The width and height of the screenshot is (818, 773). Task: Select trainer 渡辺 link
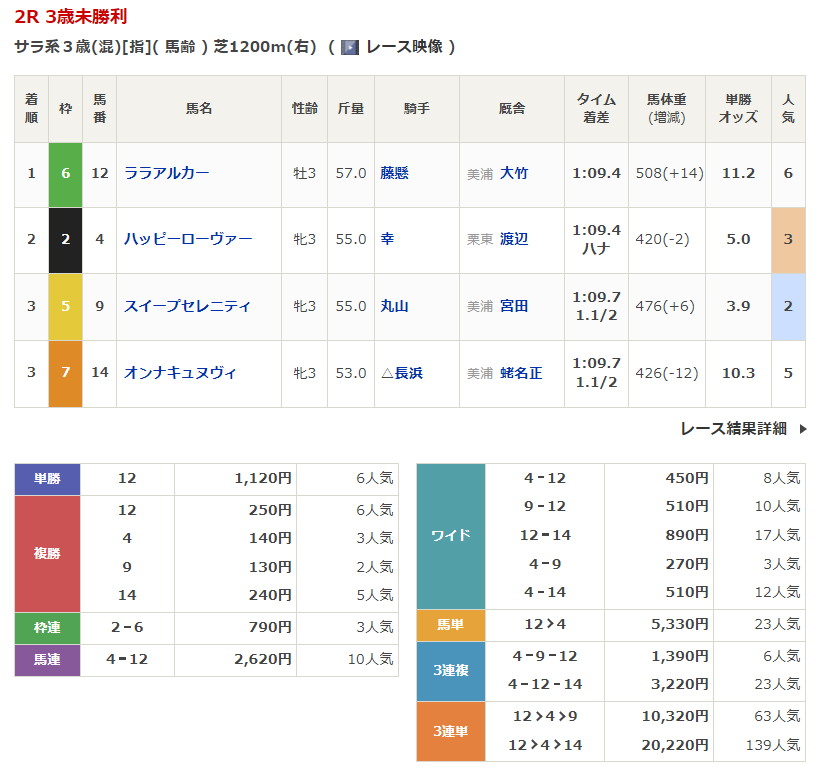point(514,239)
